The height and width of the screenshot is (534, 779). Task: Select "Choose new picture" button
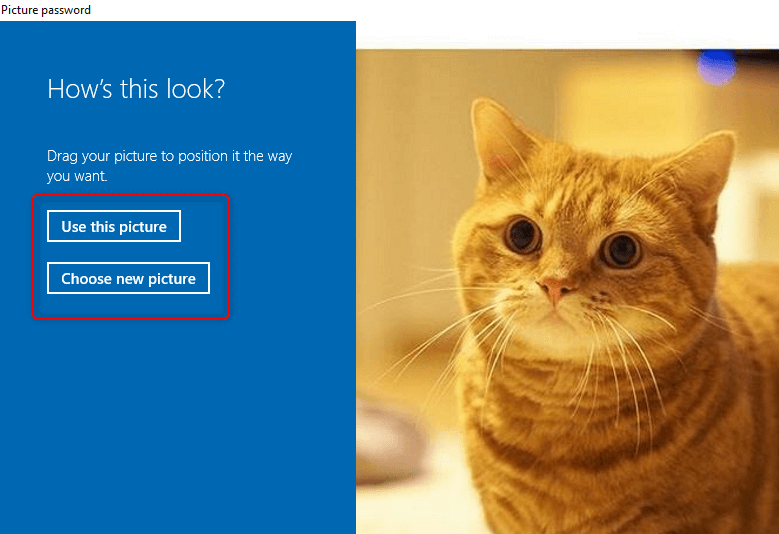click(128, 279)
